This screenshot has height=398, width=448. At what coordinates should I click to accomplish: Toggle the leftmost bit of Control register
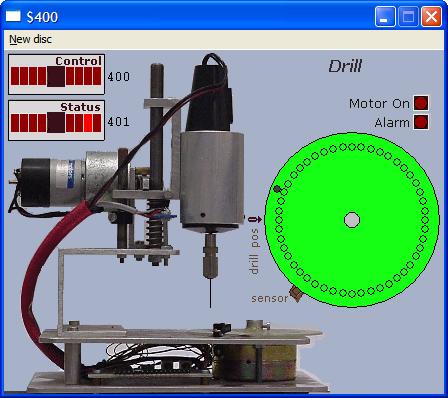(15, 76)
